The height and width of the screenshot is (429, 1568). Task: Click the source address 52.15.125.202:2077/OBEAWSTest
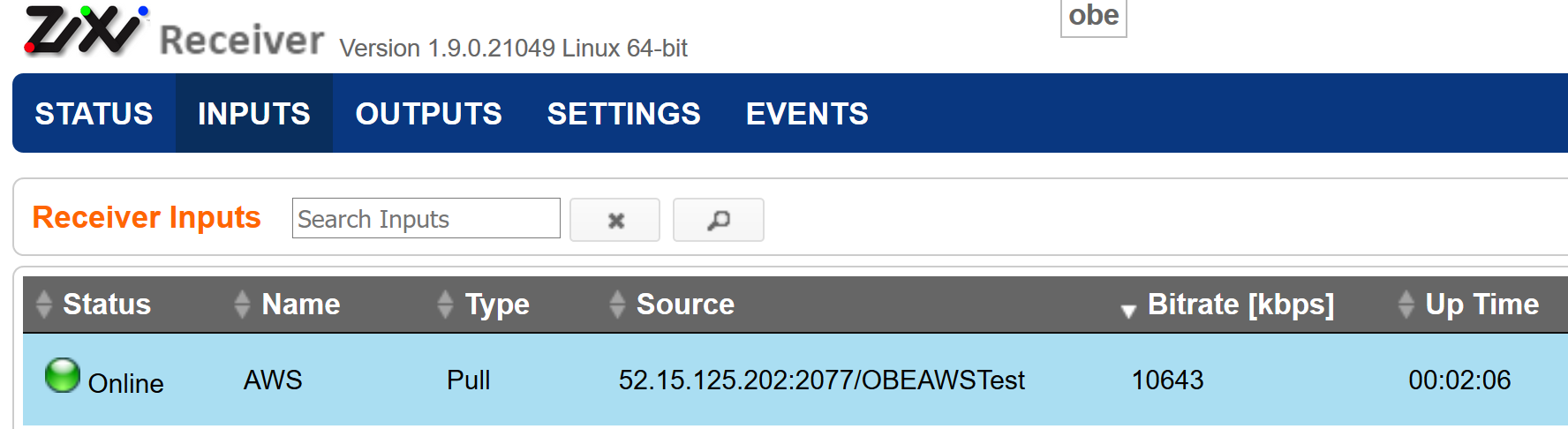pos(821,380)
